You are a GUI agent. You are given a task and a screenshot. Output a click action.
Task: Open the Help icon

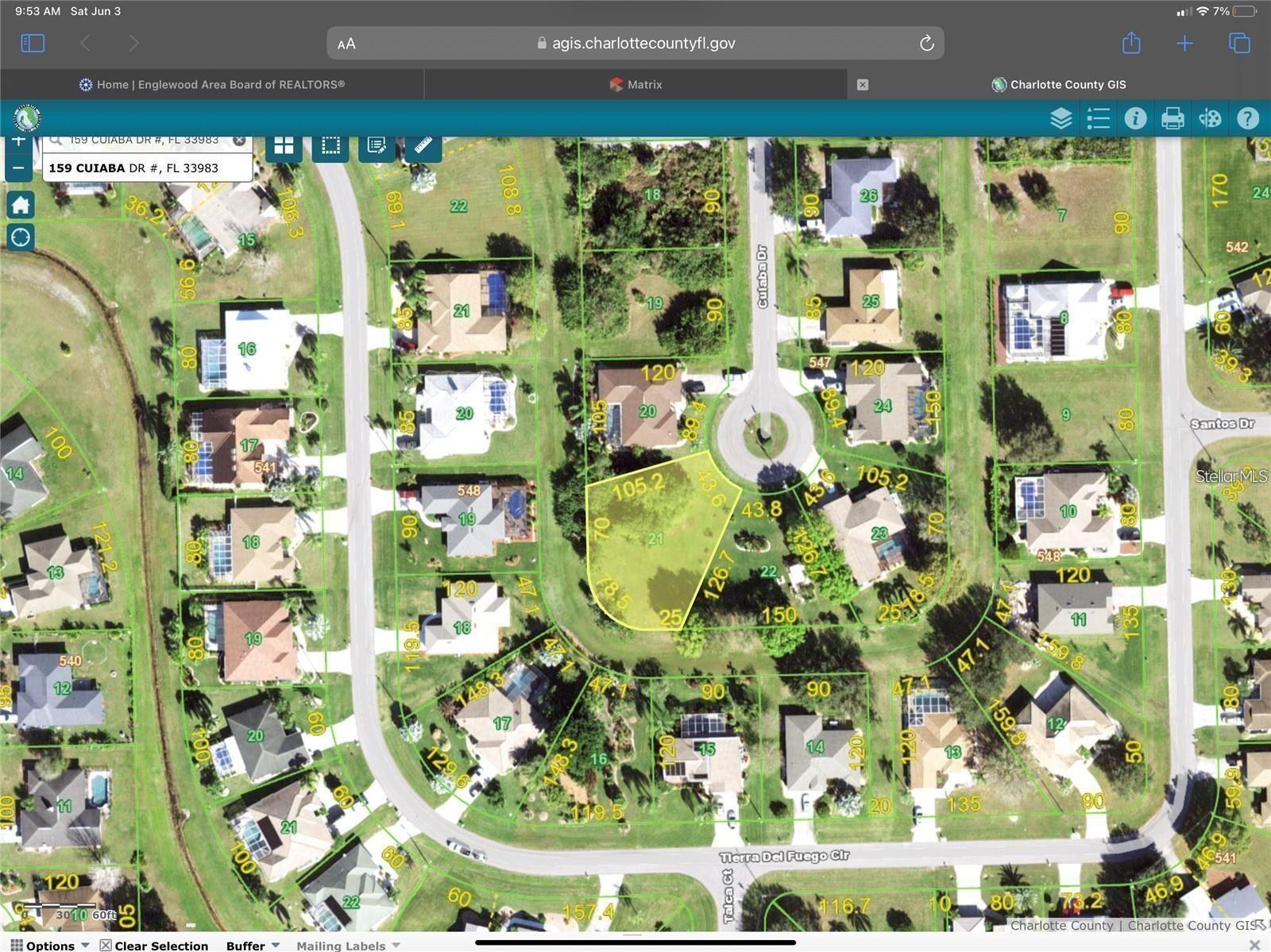click(x=1247, y=118)
